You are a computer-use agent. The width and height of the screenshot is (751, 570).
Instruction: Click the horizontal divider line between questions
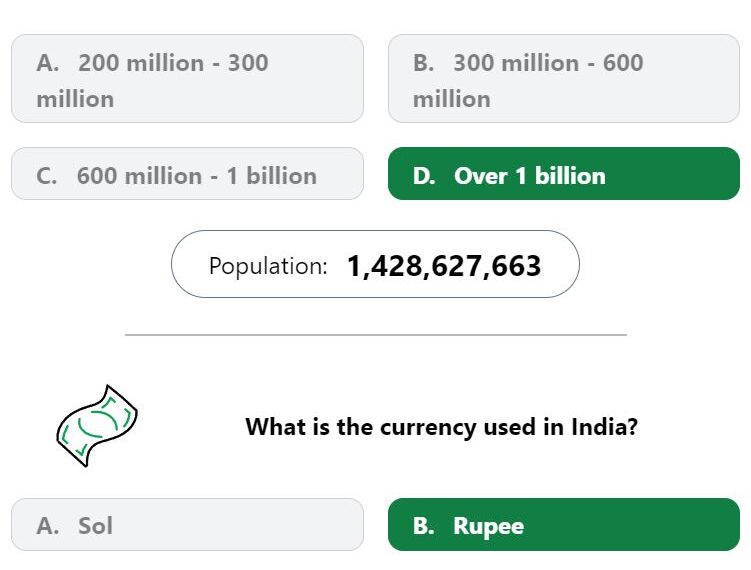[x=376, y=335]
